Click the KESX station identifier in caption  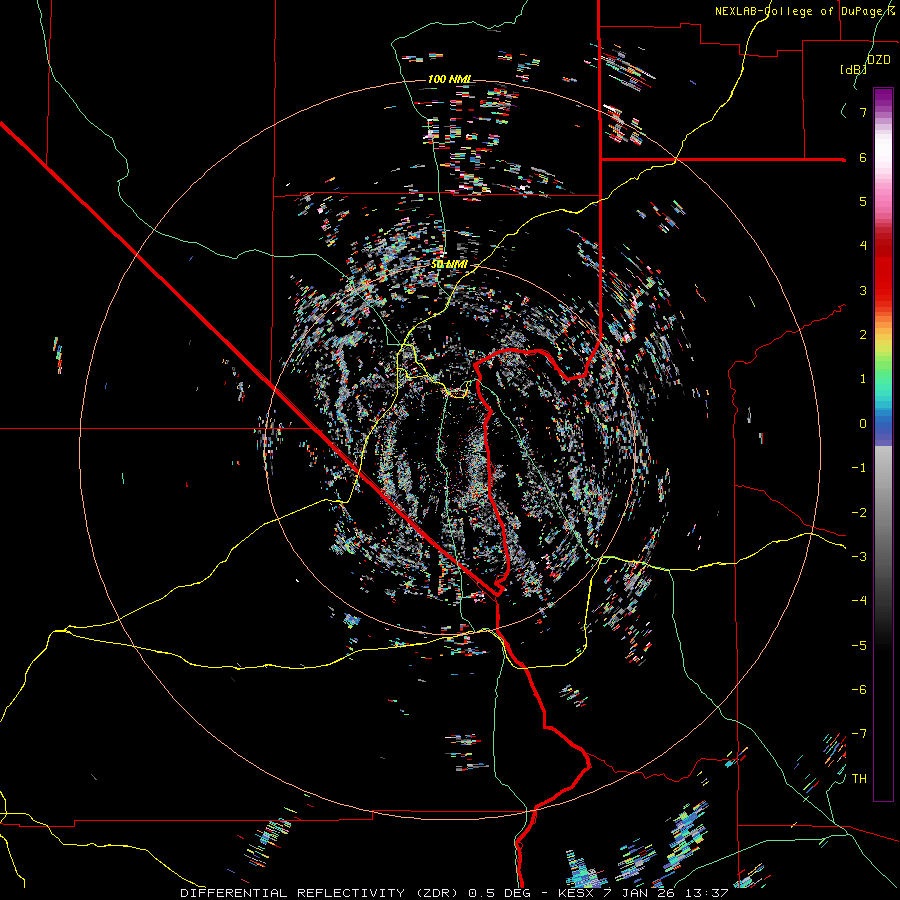pos(574,893)
